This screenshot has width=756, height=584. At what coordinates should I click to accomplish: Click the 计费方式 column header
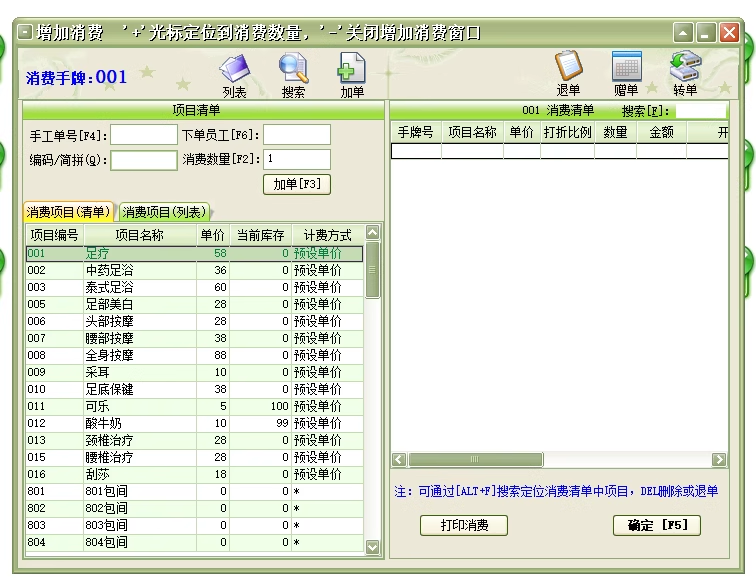coord(327,235)
